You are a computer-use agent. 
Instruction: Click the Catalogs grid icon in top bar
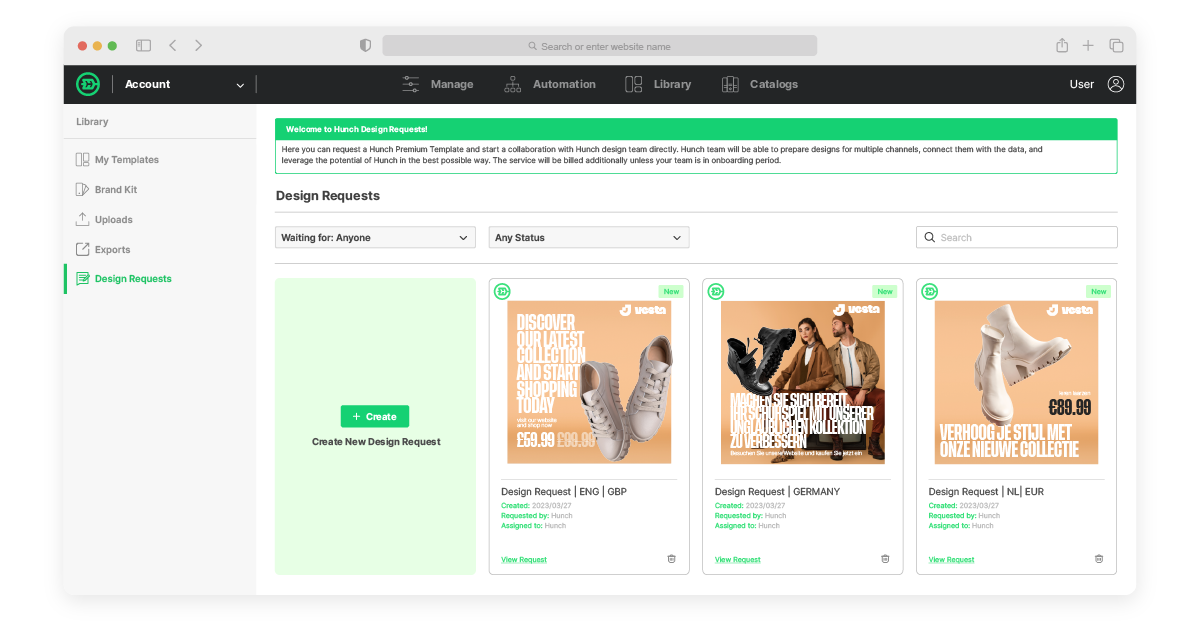729,84
